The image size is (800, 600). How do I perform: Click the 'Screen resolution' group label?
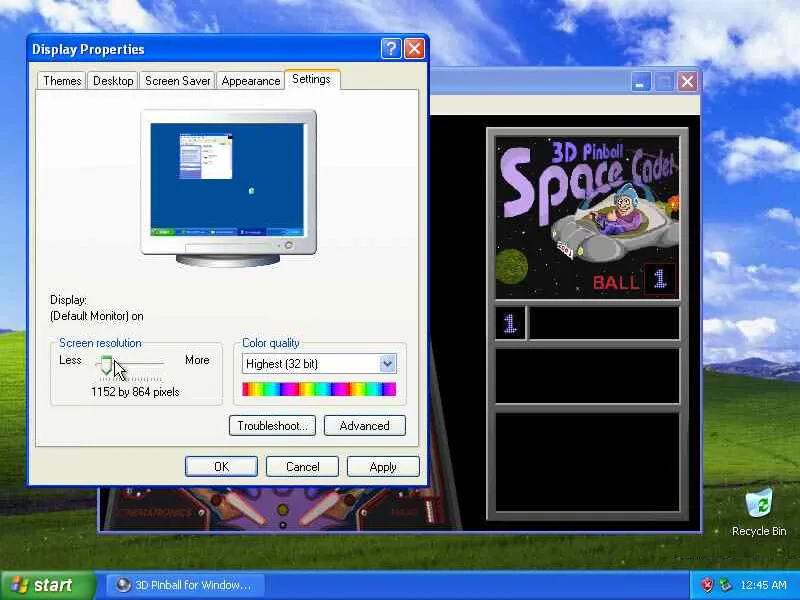(x=100, y=343)
